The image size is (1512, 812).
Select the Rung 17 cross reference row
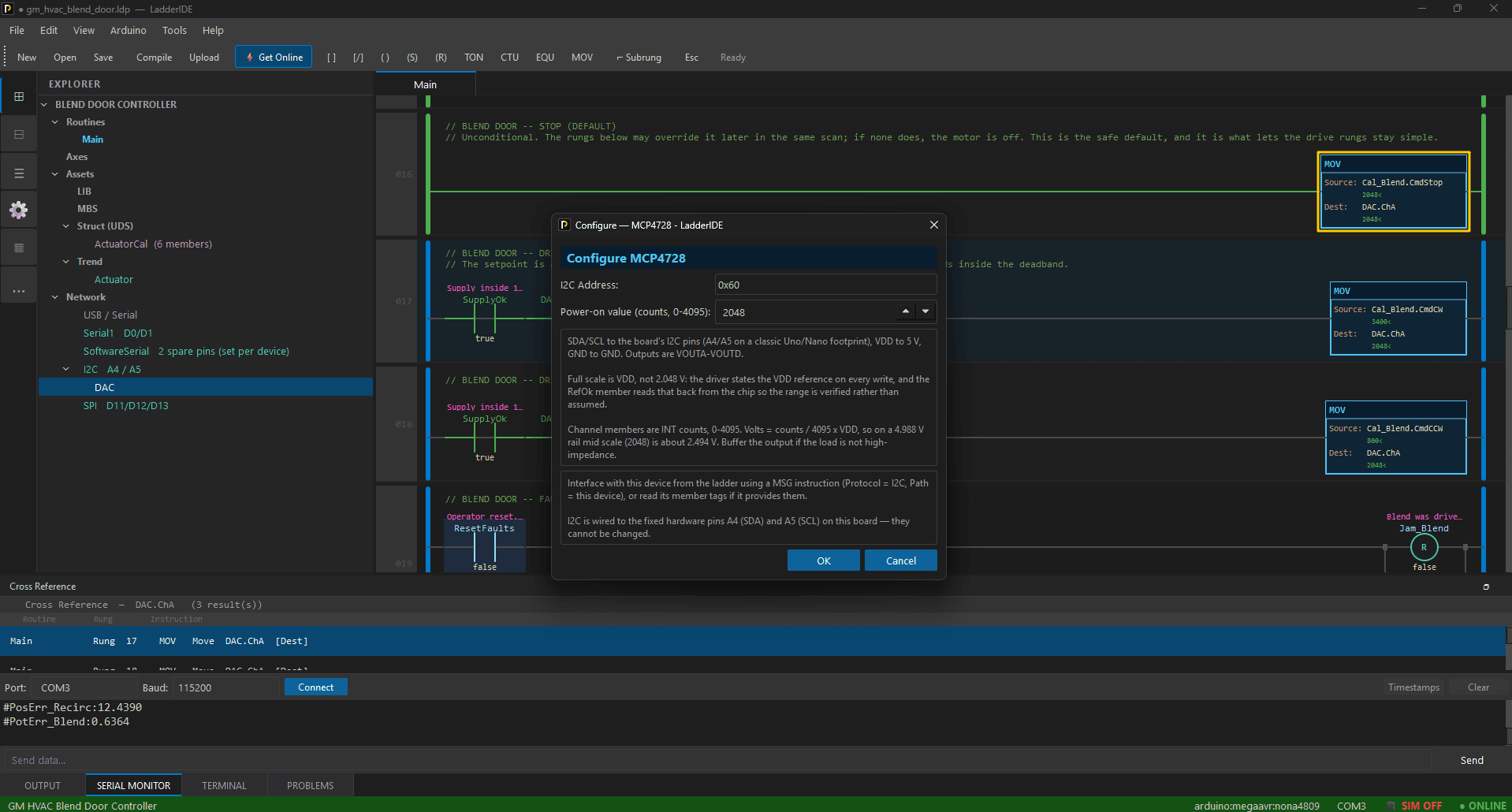coord(753,641)
